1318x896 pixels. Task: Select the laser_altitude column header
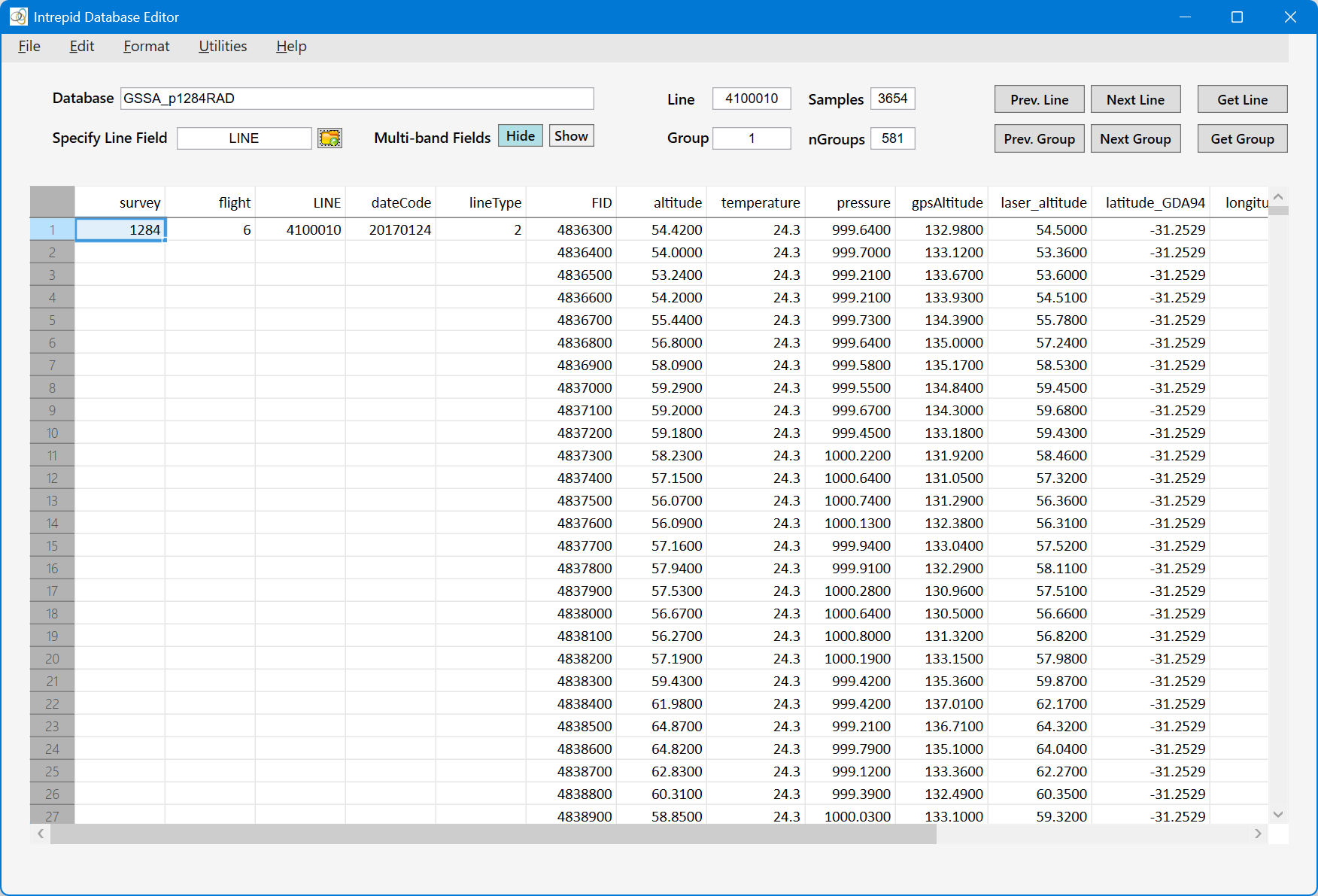pos(1040,202)
